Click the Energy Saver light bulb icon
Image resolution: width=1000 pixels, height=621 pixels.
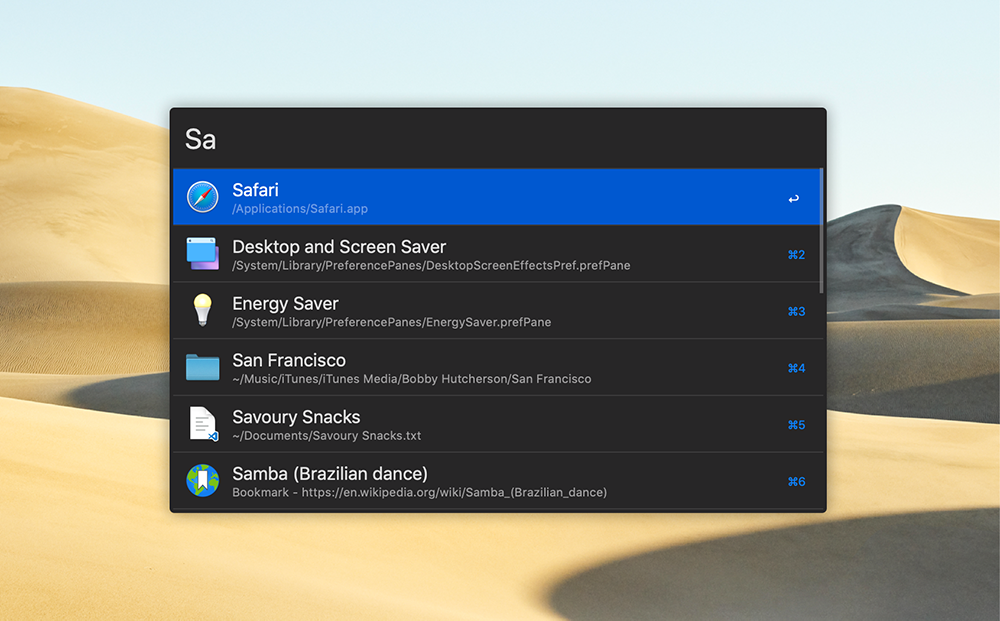coord(203,310)
